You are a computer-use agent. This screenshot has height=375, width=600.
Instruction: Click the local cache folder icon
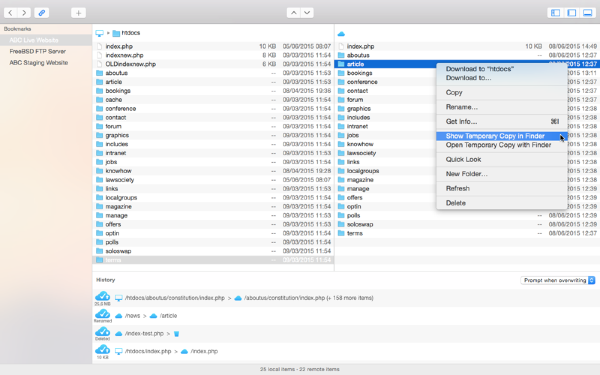[99, 99]
